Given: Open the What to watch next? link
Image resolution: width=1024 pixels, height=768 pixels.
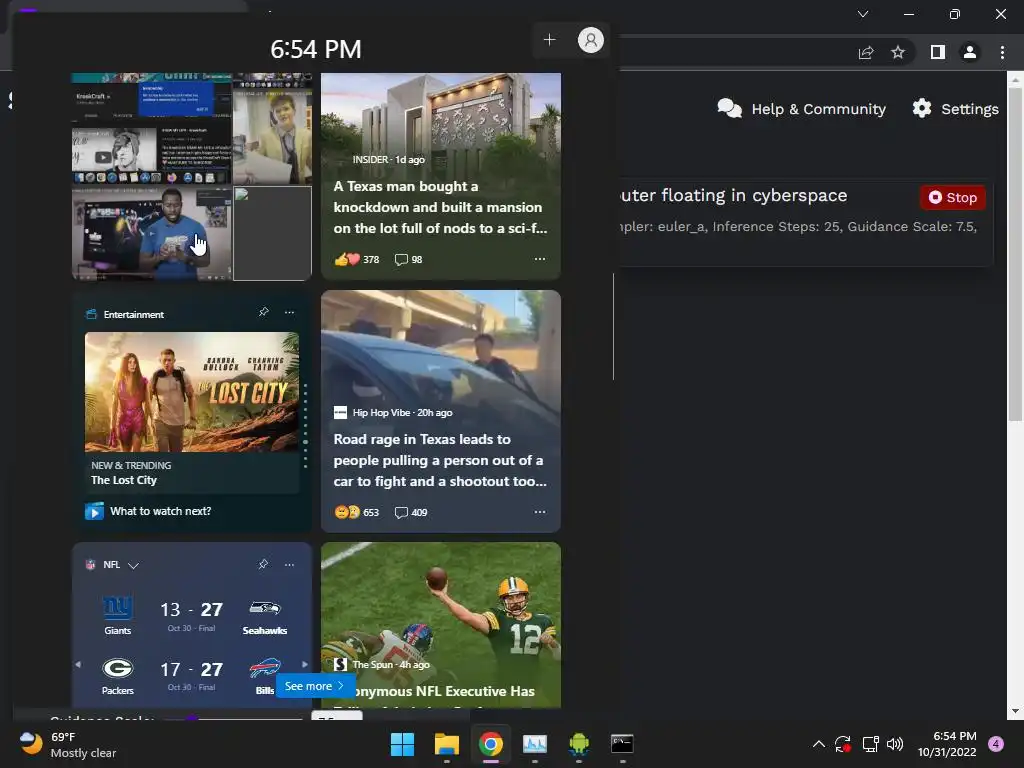Looking at the screenshot, I should click(160, 511).
